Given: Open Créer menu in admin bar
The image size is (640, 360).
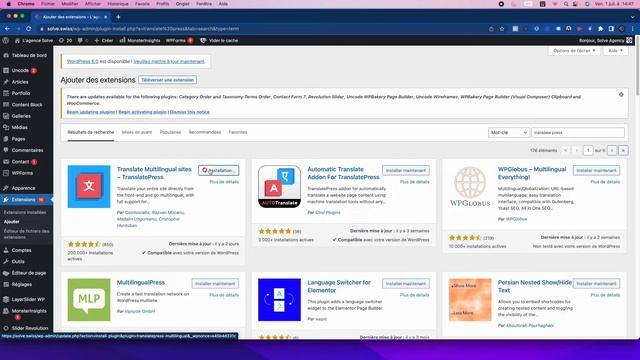Looking at the screenshot, I should tap(104, 40).
